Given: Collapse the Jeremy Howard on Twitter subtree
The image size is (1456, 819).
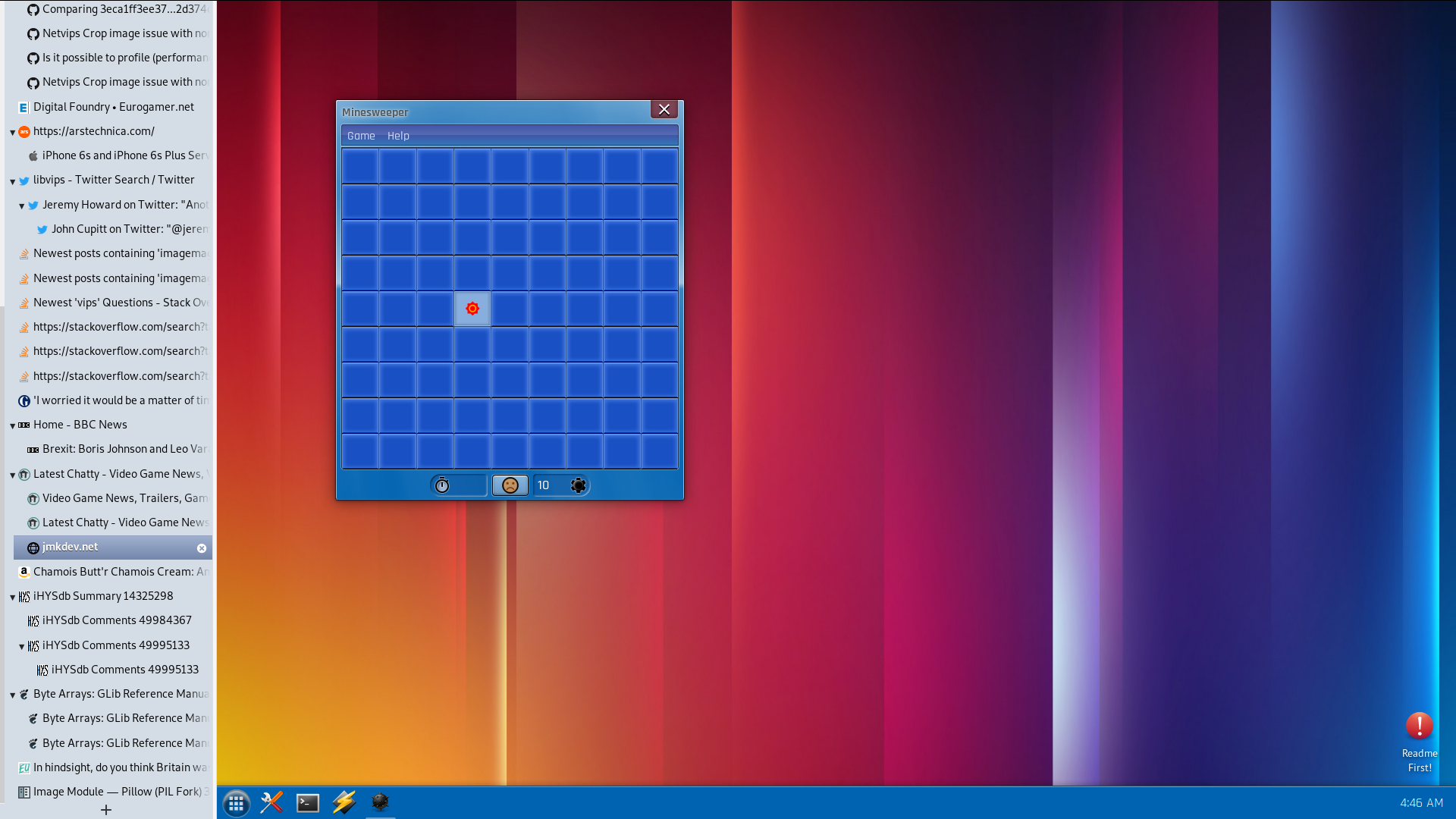Looking at the screenshot, I should 22,206.
